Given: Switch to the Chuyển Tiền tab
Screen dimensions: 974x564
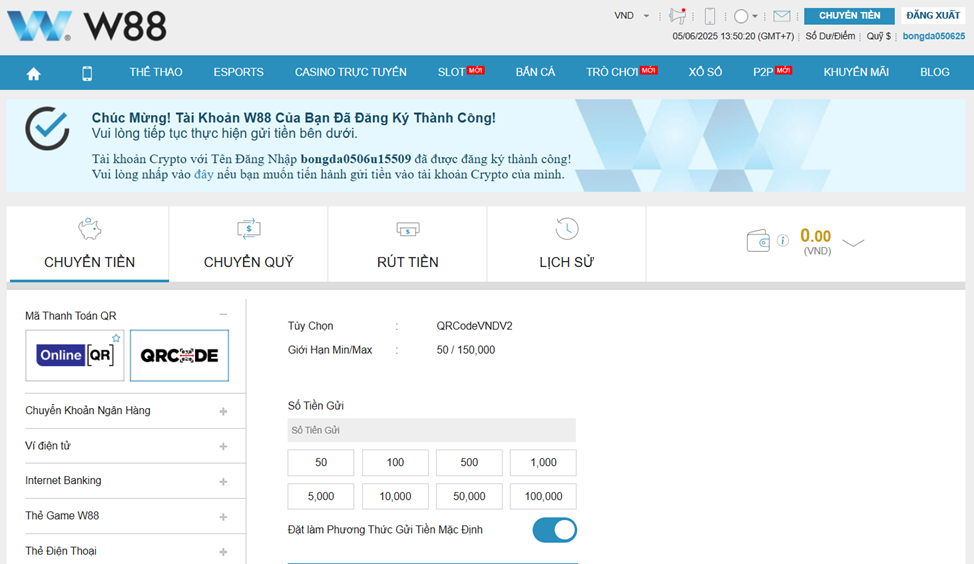Looking at the screenshot, I should coord(88,244).
